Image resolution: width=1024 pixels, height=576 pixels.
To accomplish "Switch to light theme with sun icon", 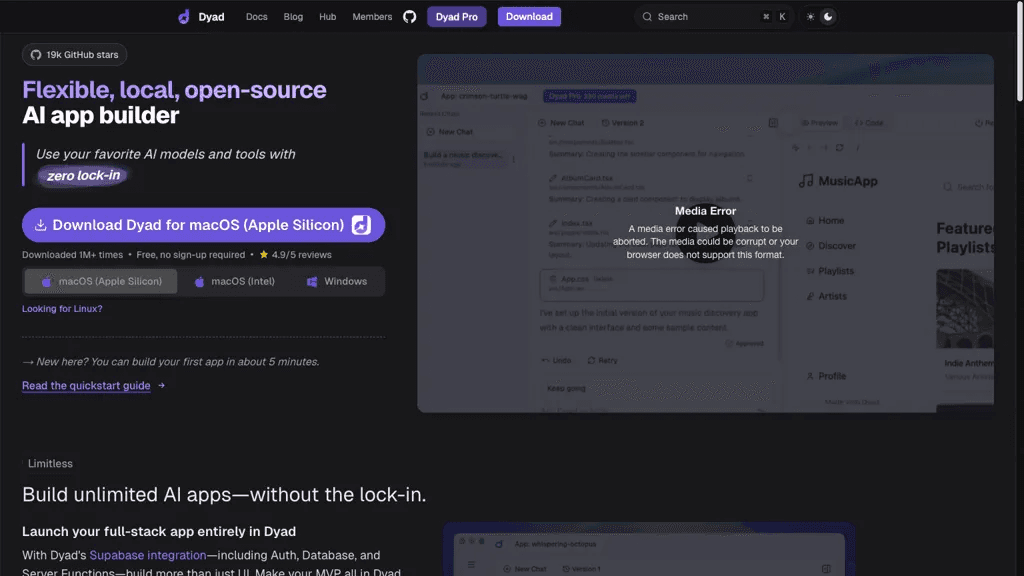I will [810, 16].
